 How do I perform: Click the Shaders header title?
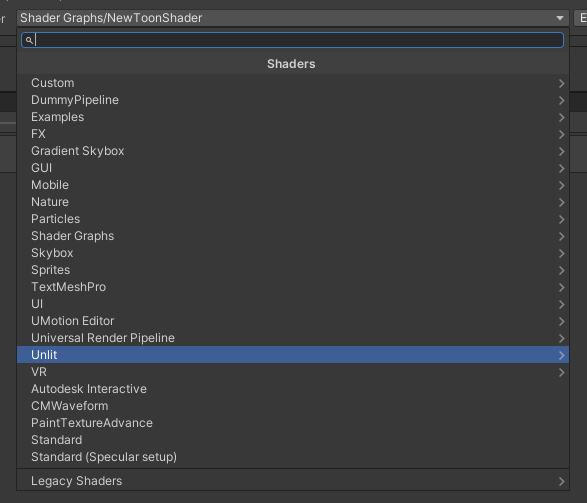291,64
